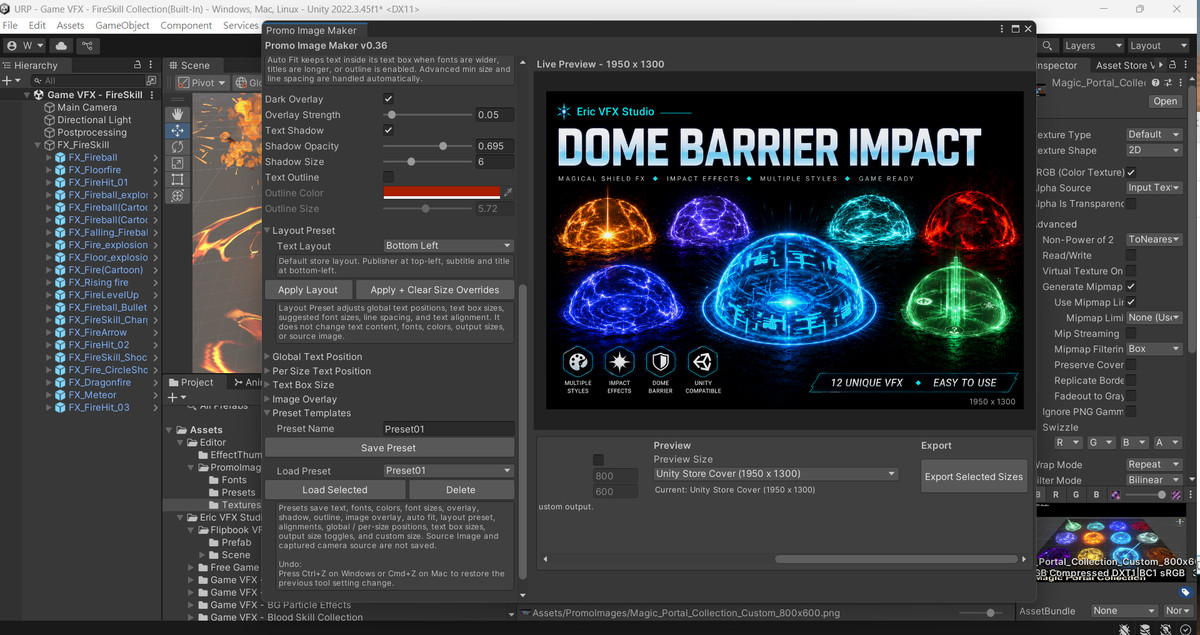Open the GameObject menu
Screen dimensions: 1200x635
point(122,25)
